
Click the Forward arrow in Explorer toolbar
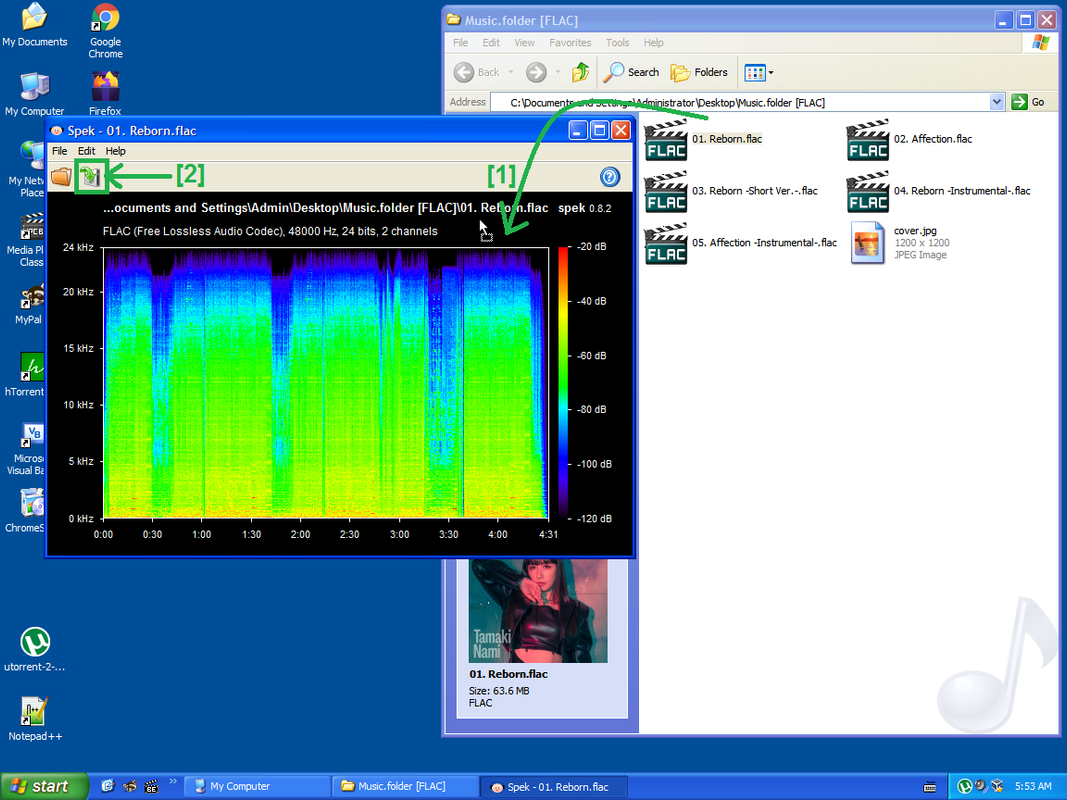[x=536, y=72]
